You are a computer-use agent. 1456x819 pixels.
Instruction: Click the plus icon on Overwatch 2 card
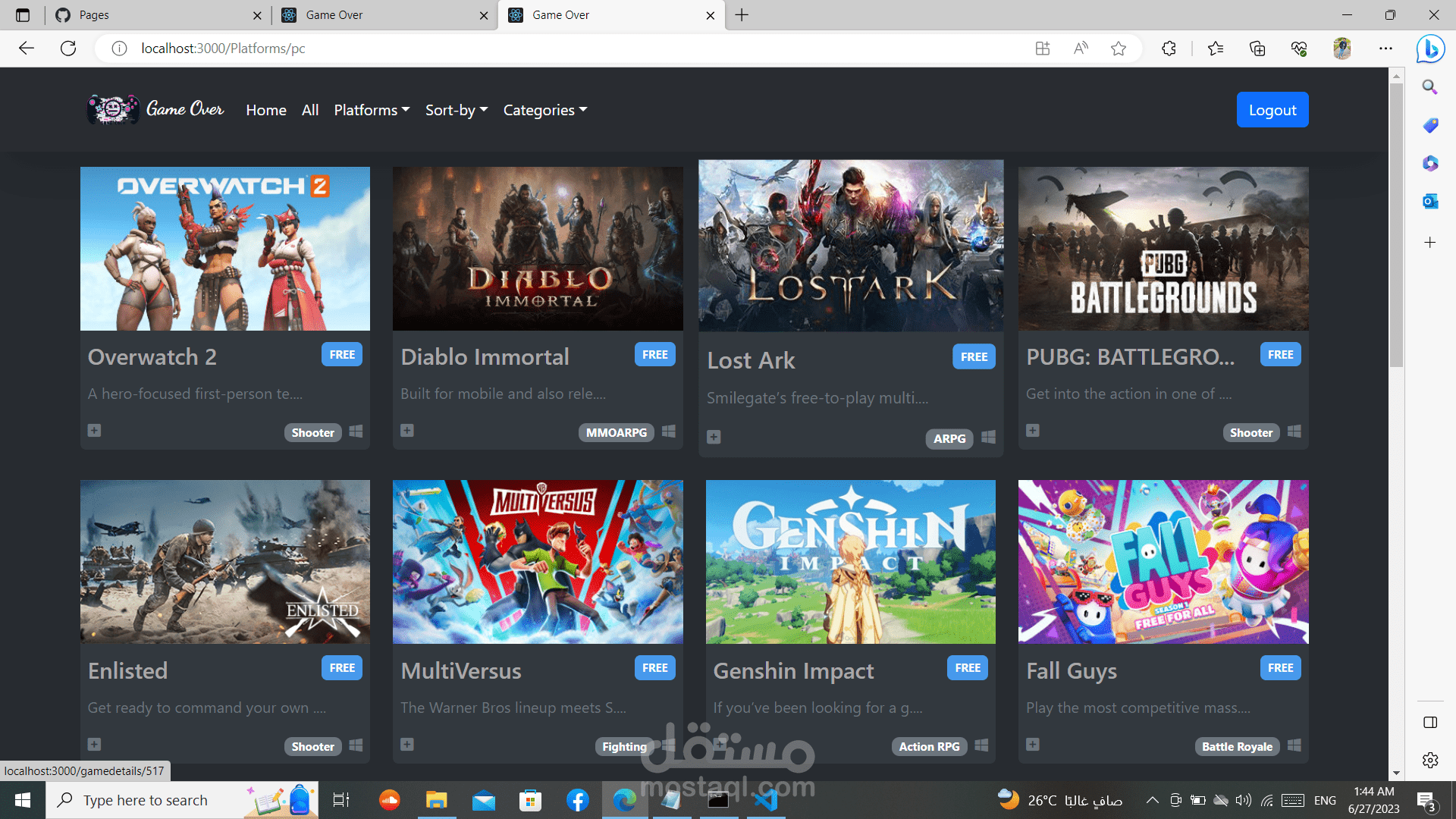click(94, 431)
